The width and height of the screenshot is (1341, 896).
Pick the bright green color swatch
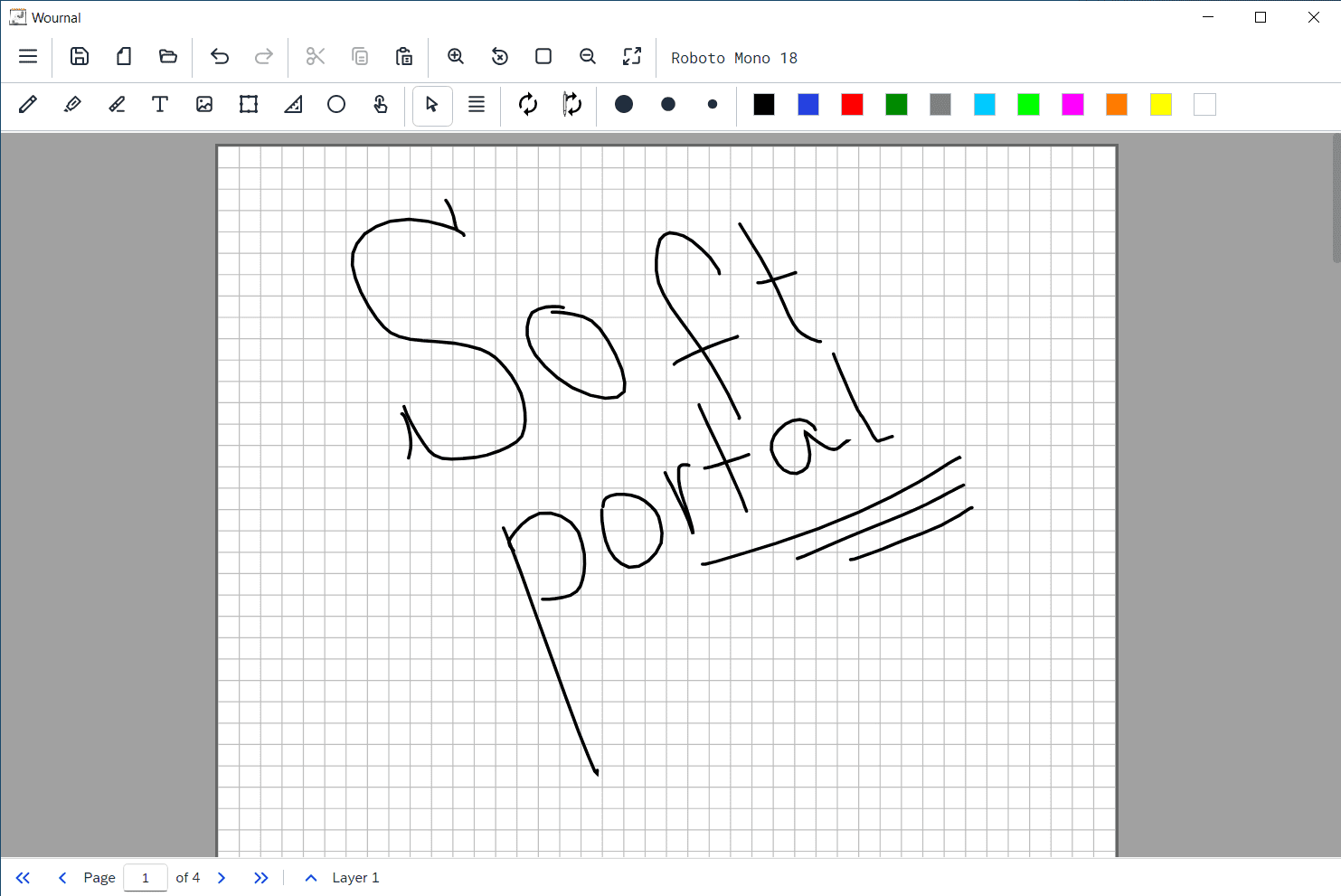tap(1028, 105)
